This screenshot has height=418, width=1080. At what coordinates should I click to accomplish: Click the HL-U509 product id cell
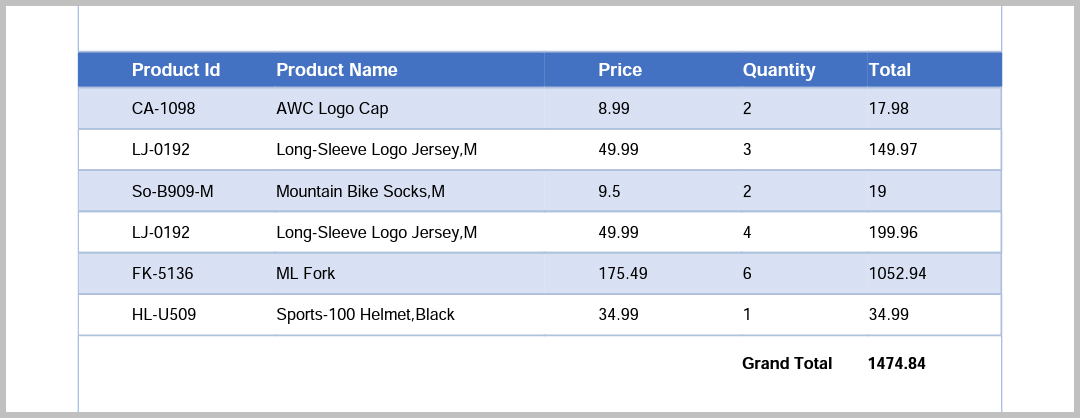[x=164, y=314]
